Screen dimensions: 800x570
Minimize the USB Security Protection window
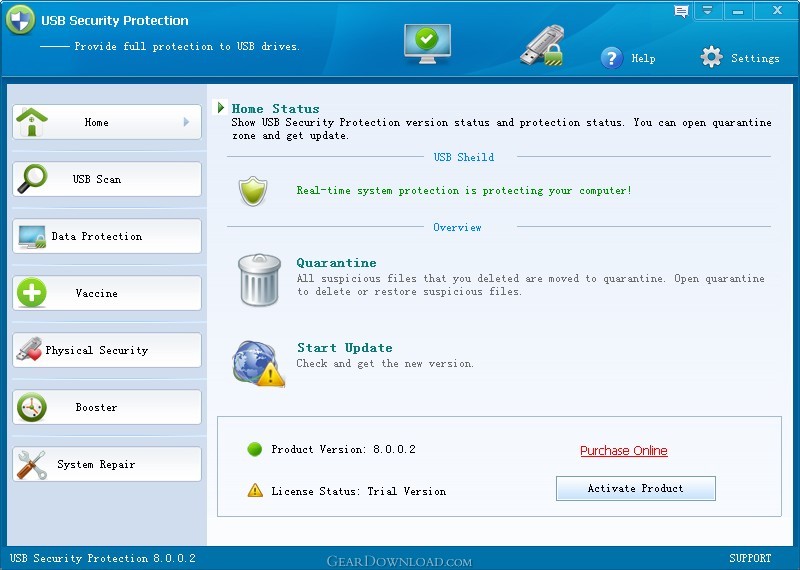(738, 11)
